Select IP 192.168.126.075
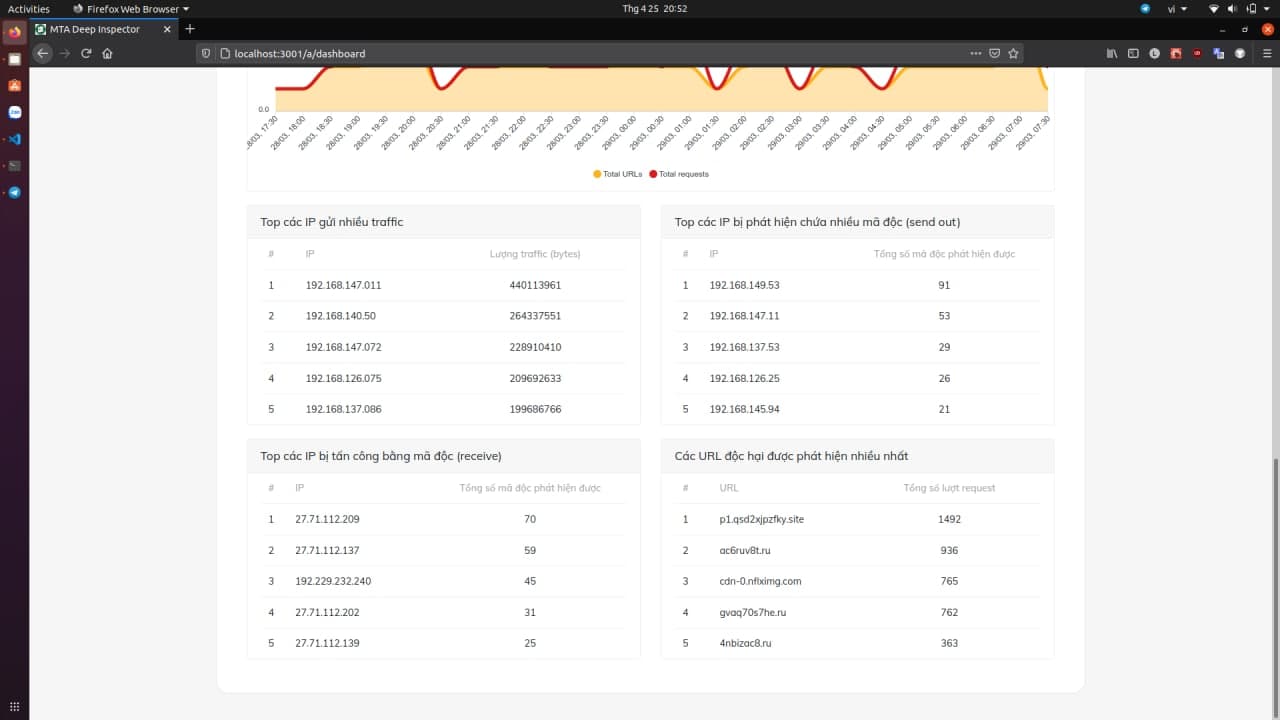Image resolution: width=1280 pixels, height=720 pixels. click(343, 378)
